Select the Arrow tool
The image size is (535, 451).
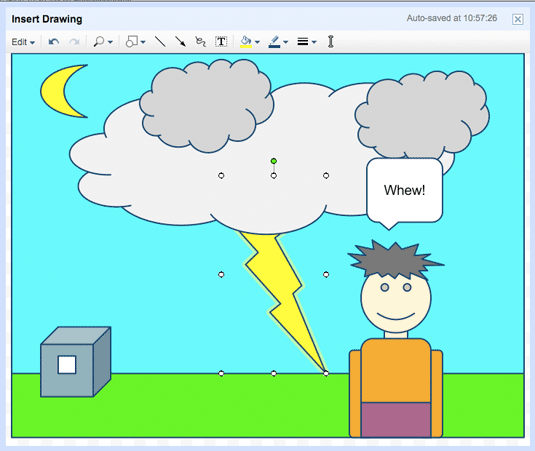coord(180,42)
